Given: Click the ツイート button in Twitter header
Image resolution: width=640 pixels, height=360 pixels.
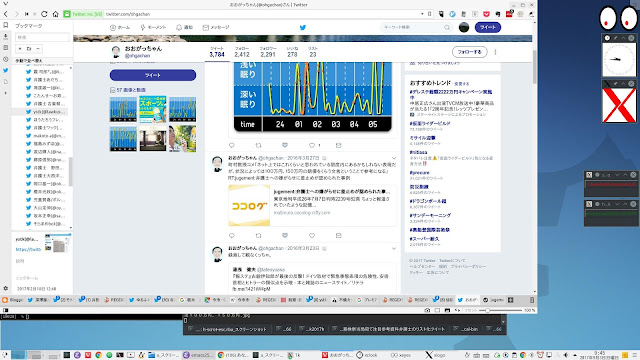Looking at the screenshot, I should coord(488,27).
